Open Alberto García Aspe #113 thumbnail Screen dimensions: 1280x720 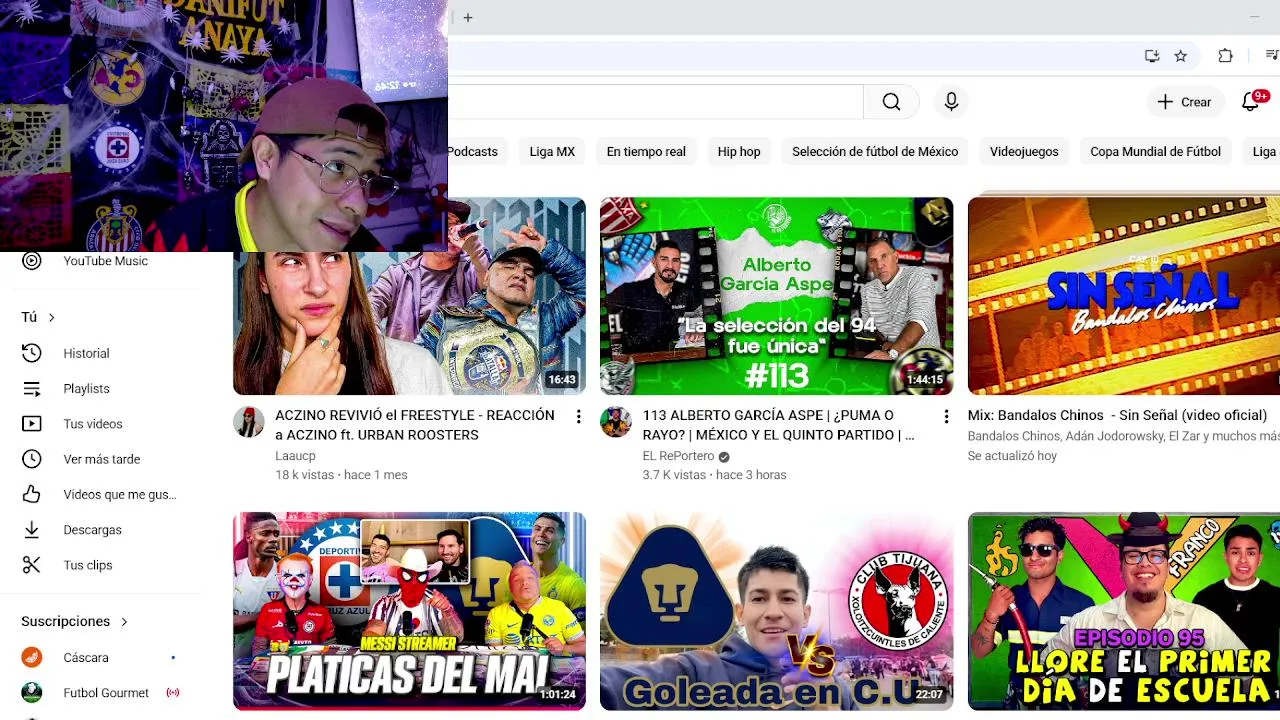point(776,296)
